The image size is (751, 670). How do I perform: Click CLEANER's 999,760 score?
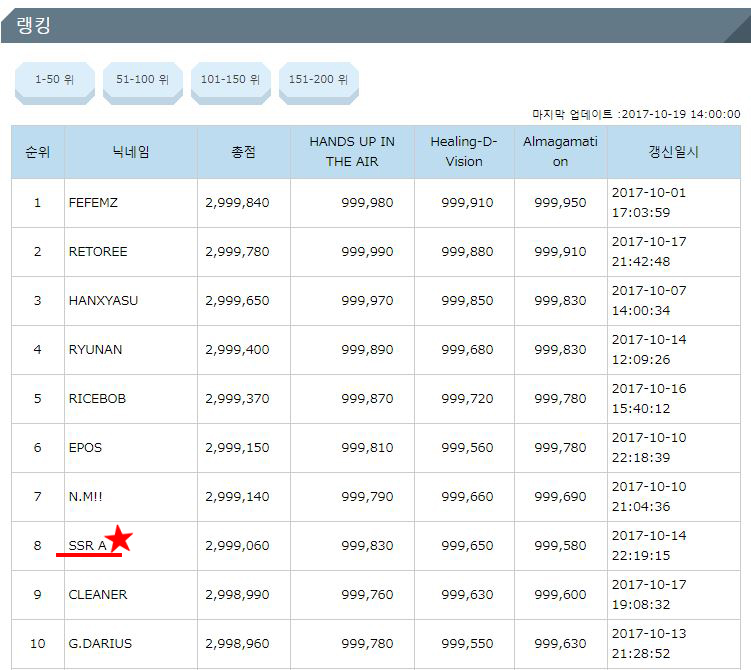(367, 595)
